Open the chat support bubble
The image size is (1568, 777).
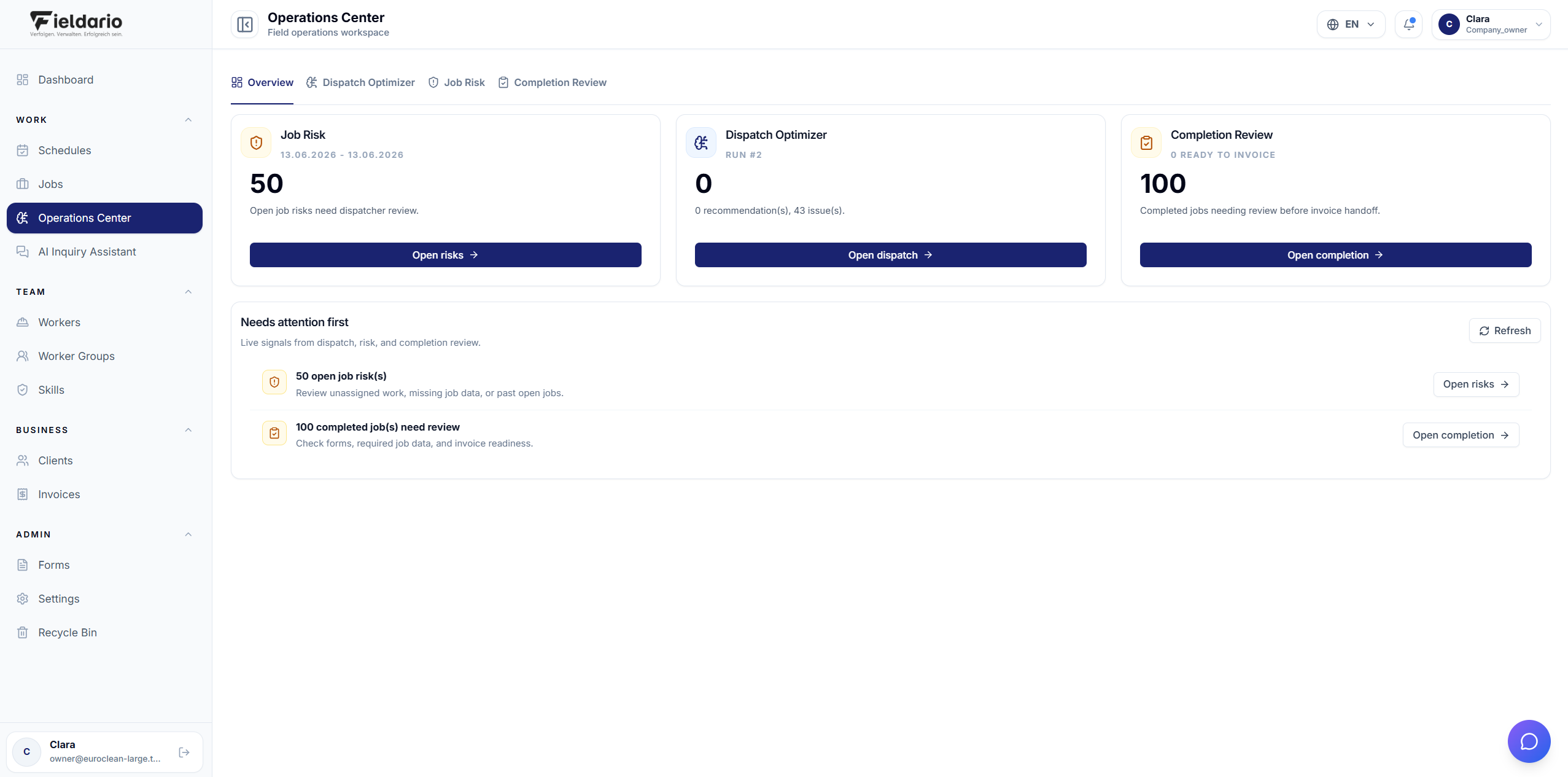(1529, 741)
